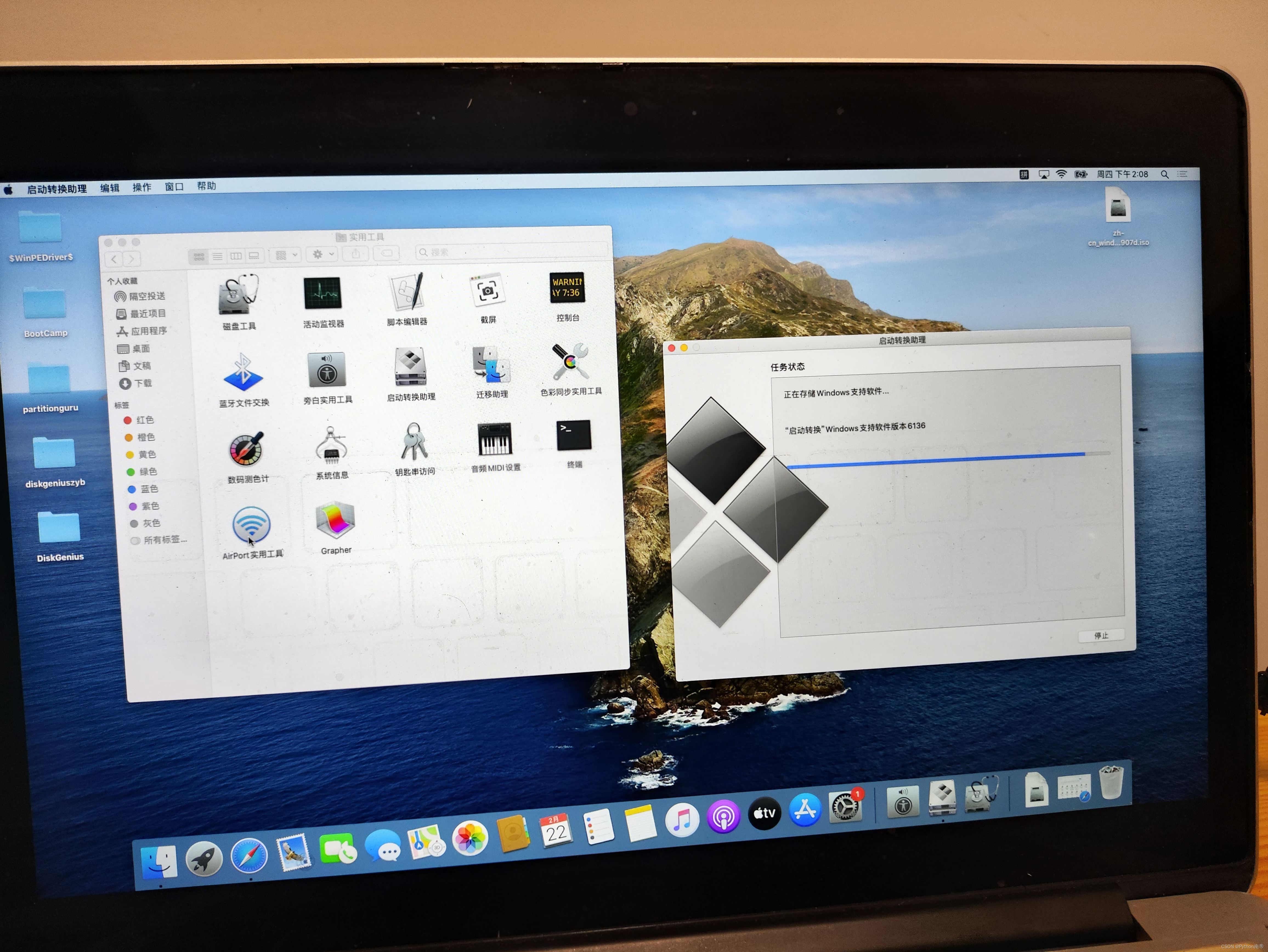Open Disk Utility in the Utilities window
Screen dimensions: 1268x952
click(239, 294)
